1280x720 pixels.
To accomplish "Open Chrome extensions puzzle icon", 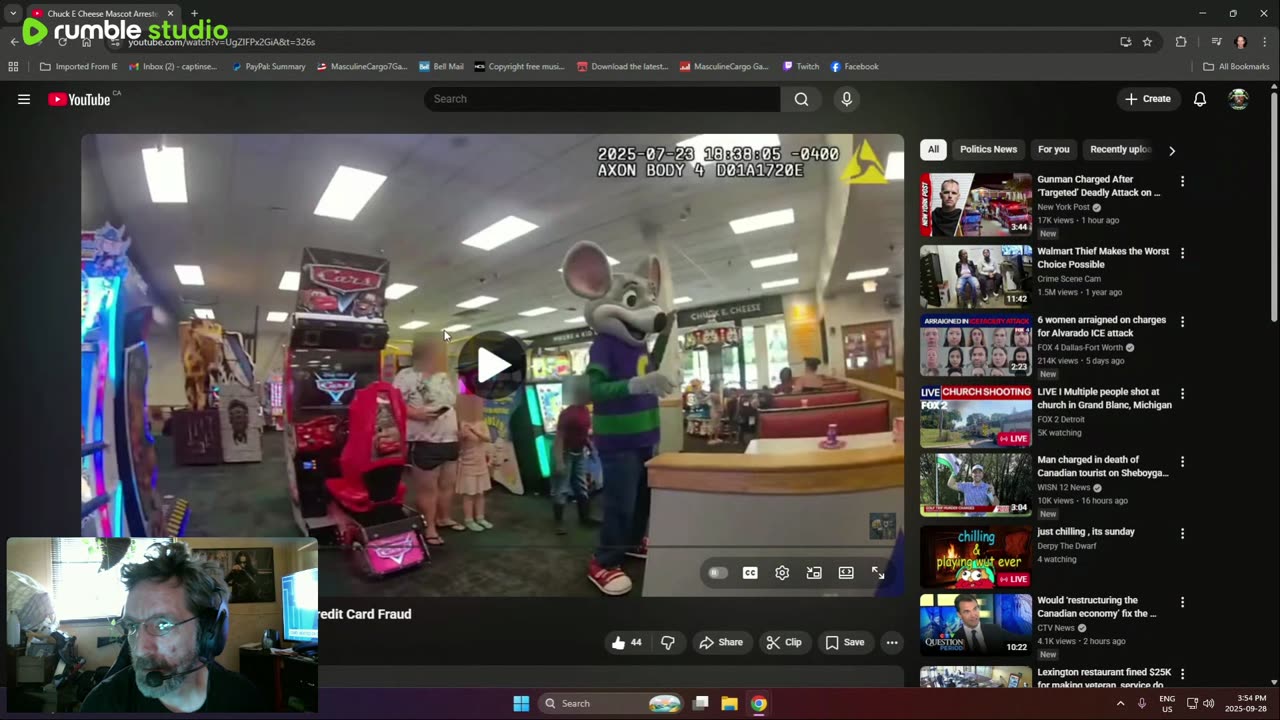I will pos(1181,42).
